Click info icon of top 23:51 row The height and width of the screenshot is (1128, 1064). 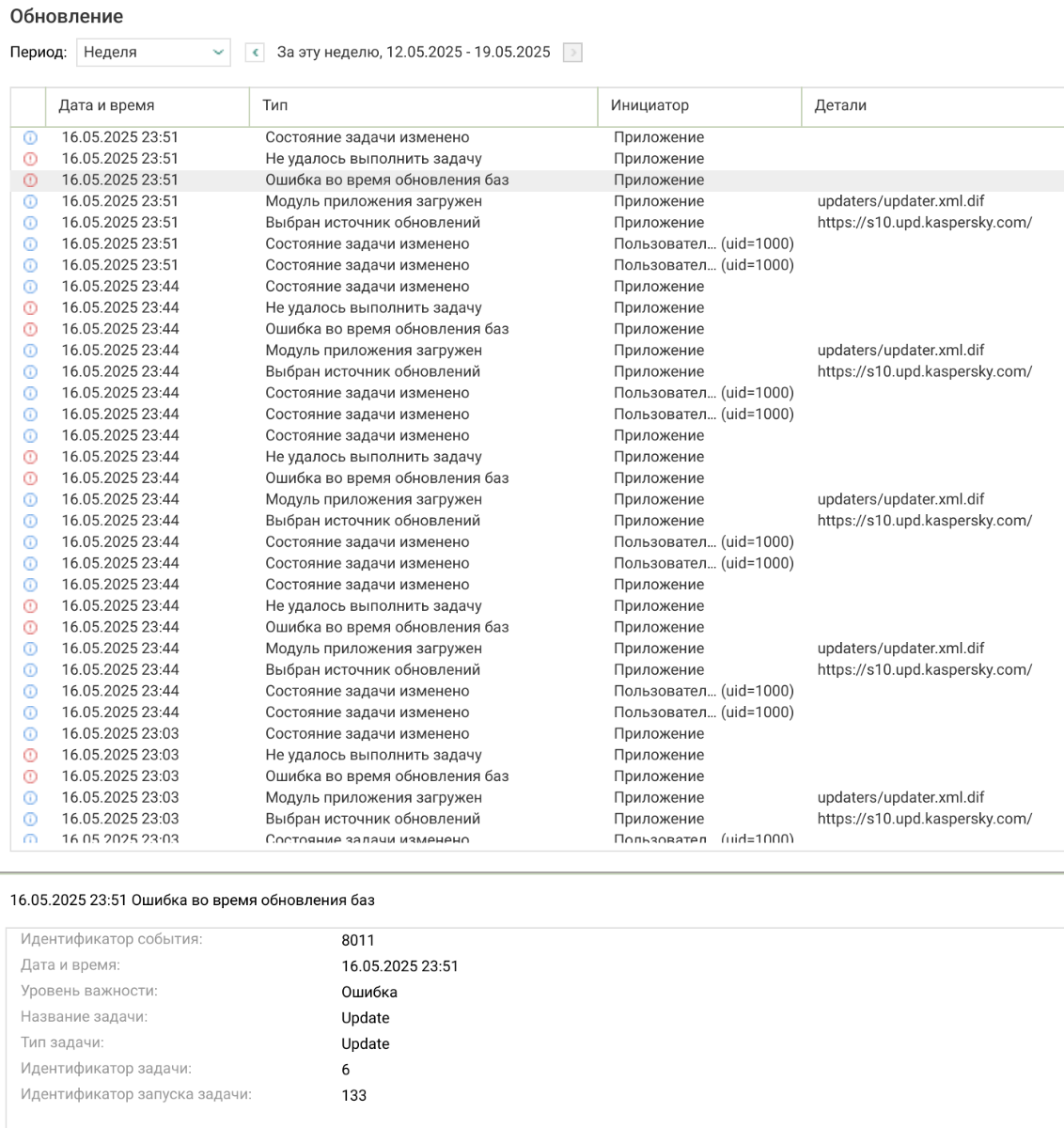tap(30, 138)
